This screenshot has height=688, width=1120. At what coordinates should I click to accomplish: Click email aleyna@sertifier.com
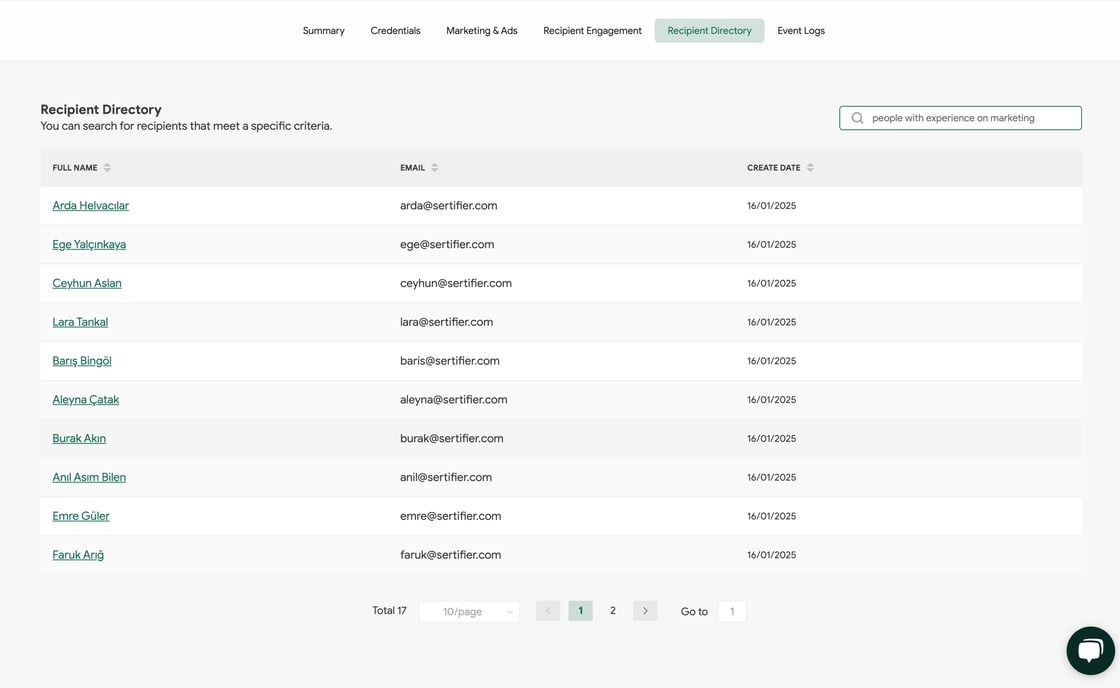(454, 399)
